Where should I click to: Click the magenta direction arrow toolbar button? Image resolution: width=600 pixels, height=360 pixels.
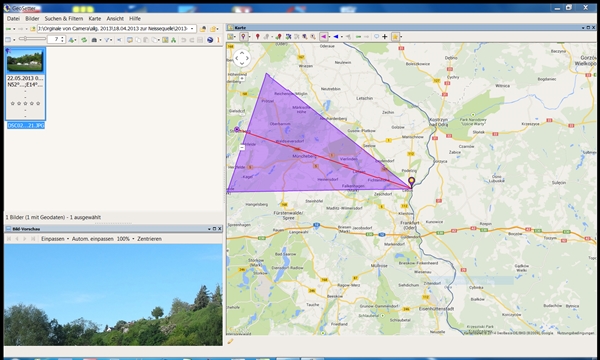click(x=324, y=36)
